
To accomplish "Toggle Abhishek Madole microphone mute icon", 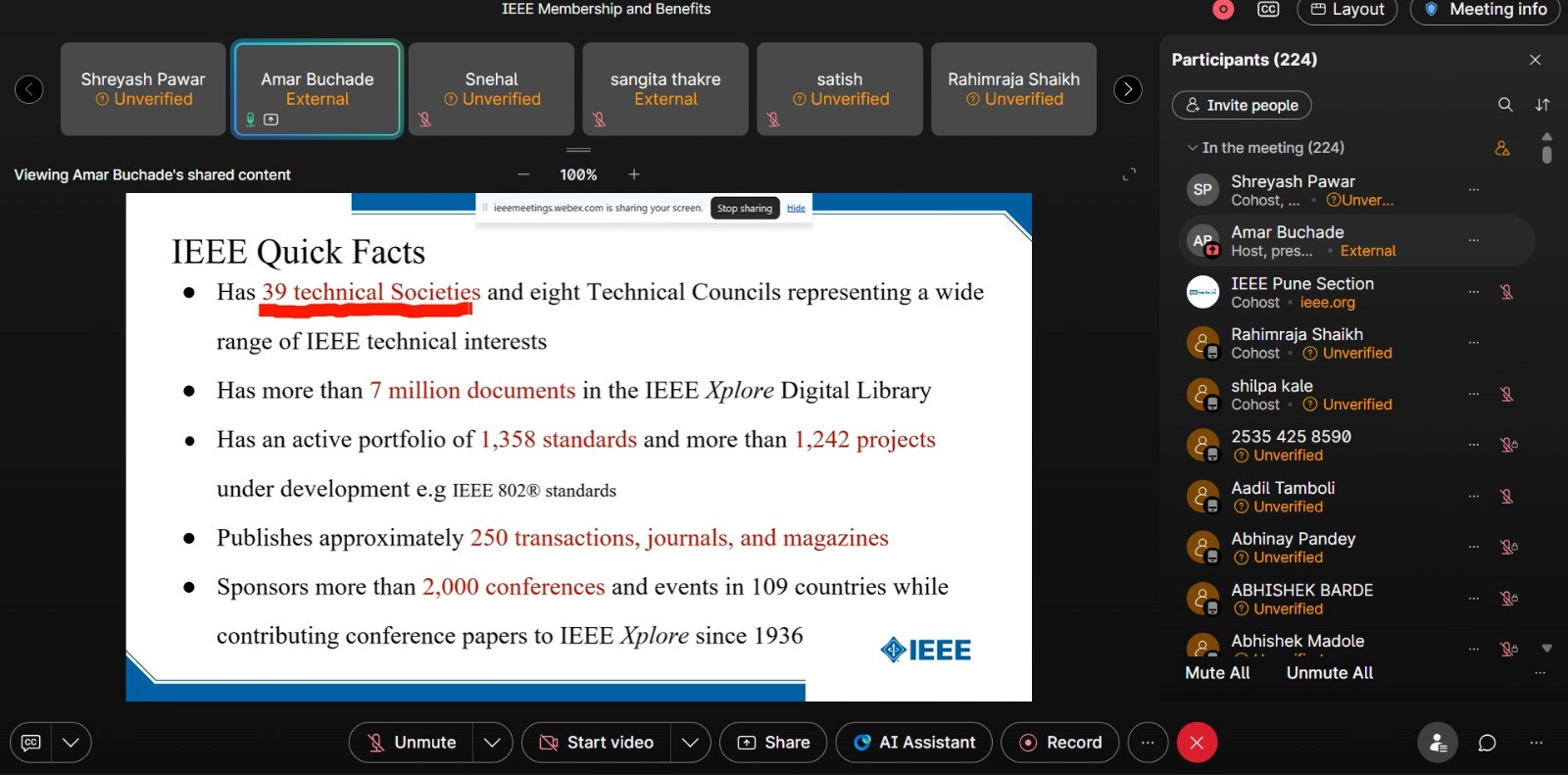I will 1509,649.
